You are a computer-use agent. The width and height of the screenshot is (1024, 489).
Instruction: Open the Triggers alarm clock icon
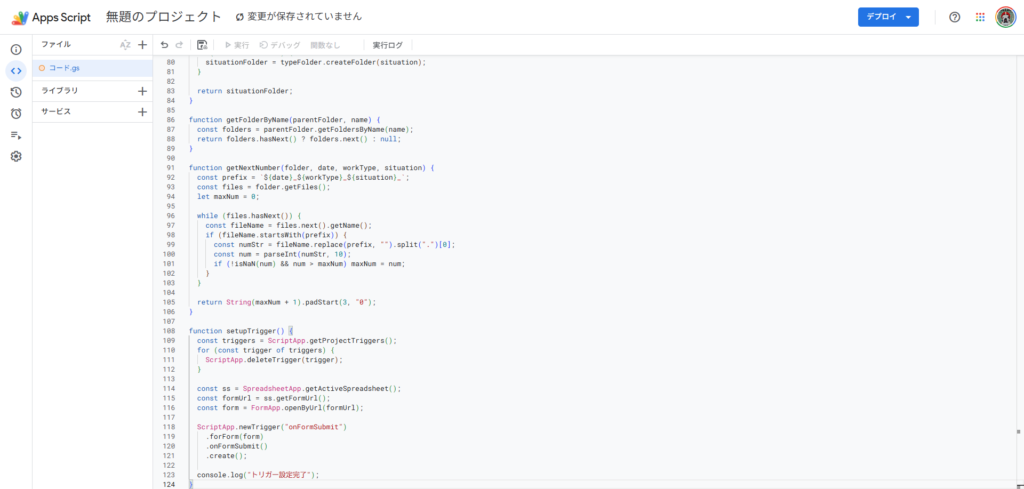16,113
